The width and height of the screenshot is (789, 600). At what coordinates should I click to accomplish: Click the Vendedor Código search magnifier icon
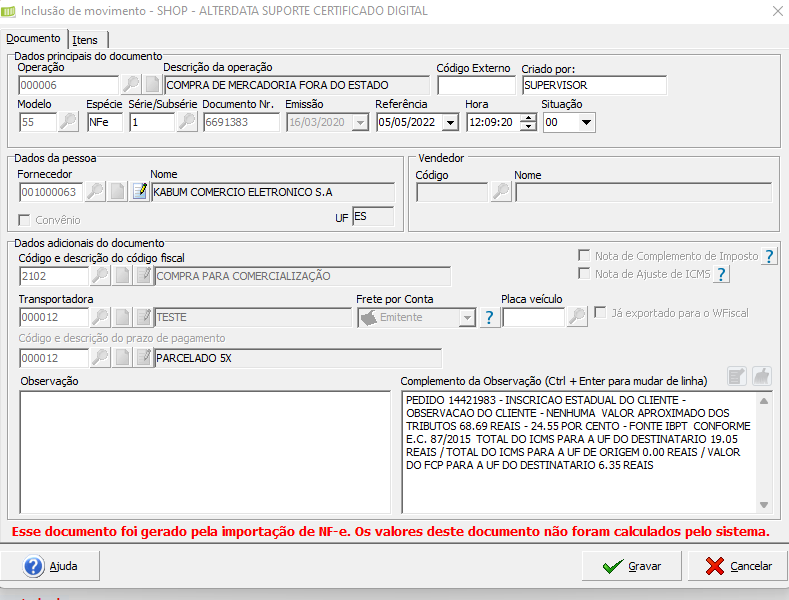(501, 192)
